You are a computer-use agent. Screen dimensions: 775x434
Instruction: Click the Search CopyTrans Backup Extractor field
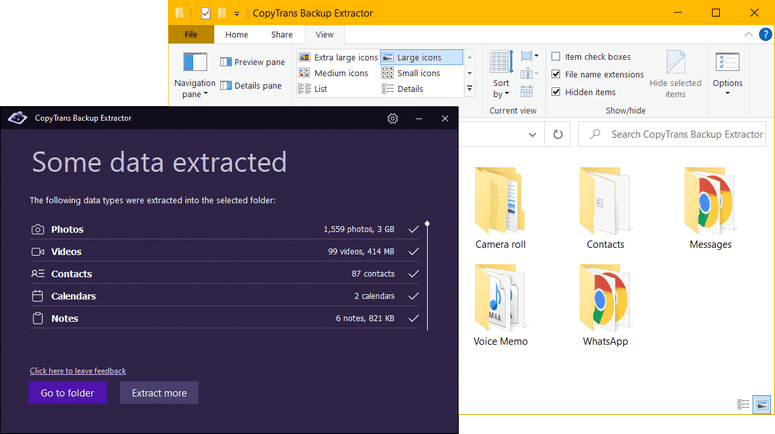pos(672,134)
